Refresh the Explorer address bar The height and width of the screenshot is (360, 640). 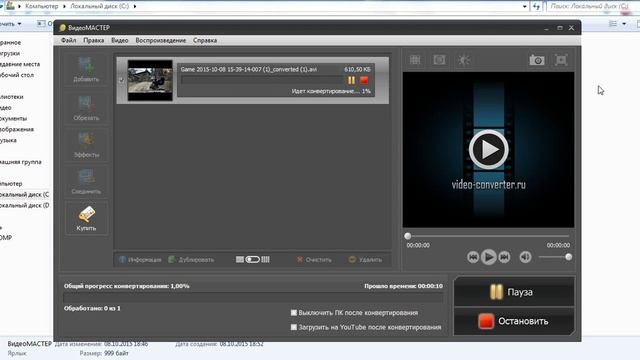tap(536, 6)
